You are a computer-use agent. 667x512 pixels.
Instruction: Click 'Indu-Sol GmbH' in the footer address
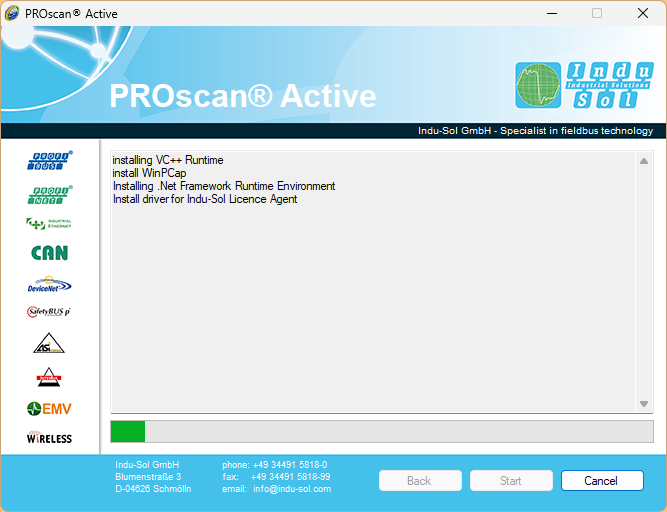point(147,465)
